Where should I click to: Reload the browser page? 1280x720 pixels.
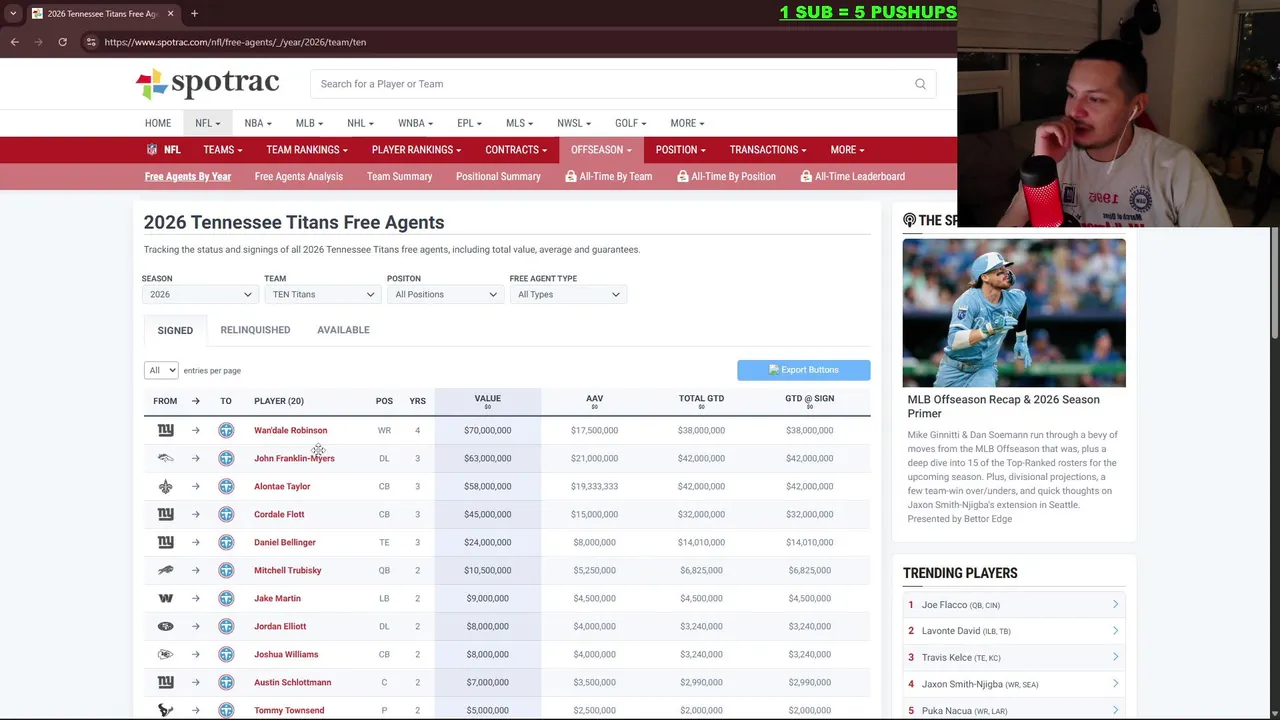pos(62,42)
